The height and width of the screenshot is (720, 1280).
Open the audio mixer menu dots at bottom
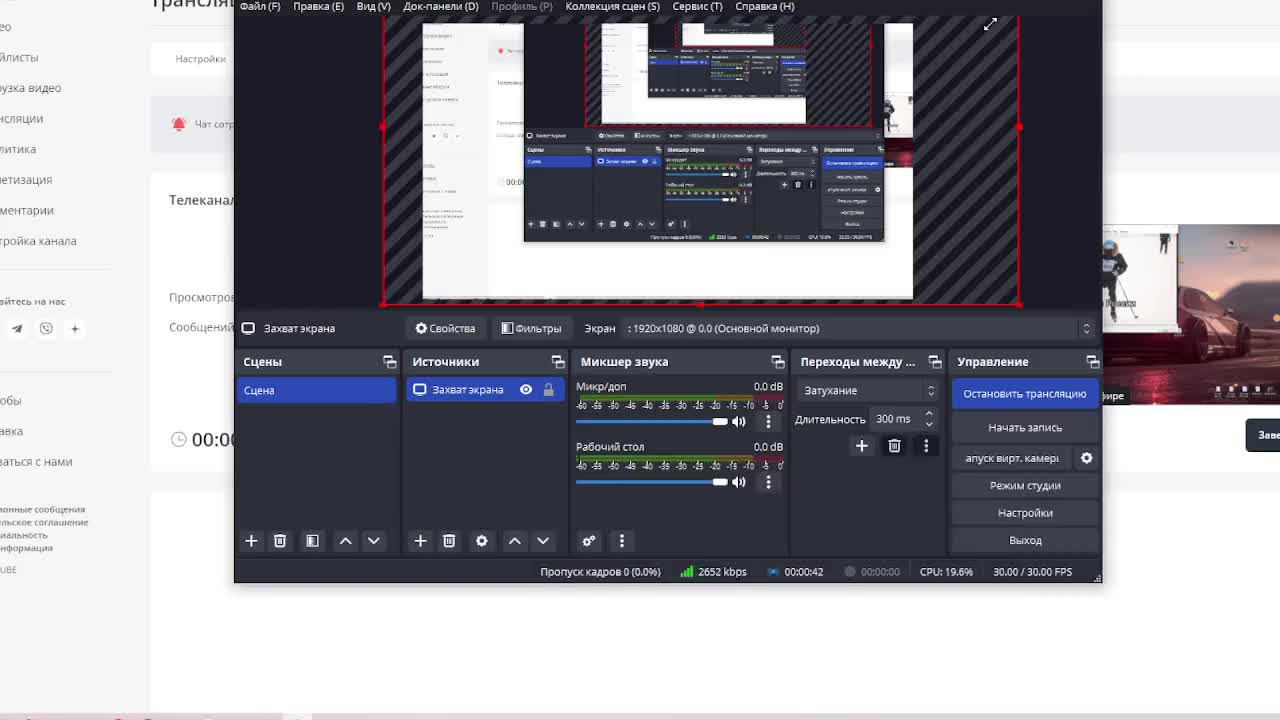(x=621, y=541)
